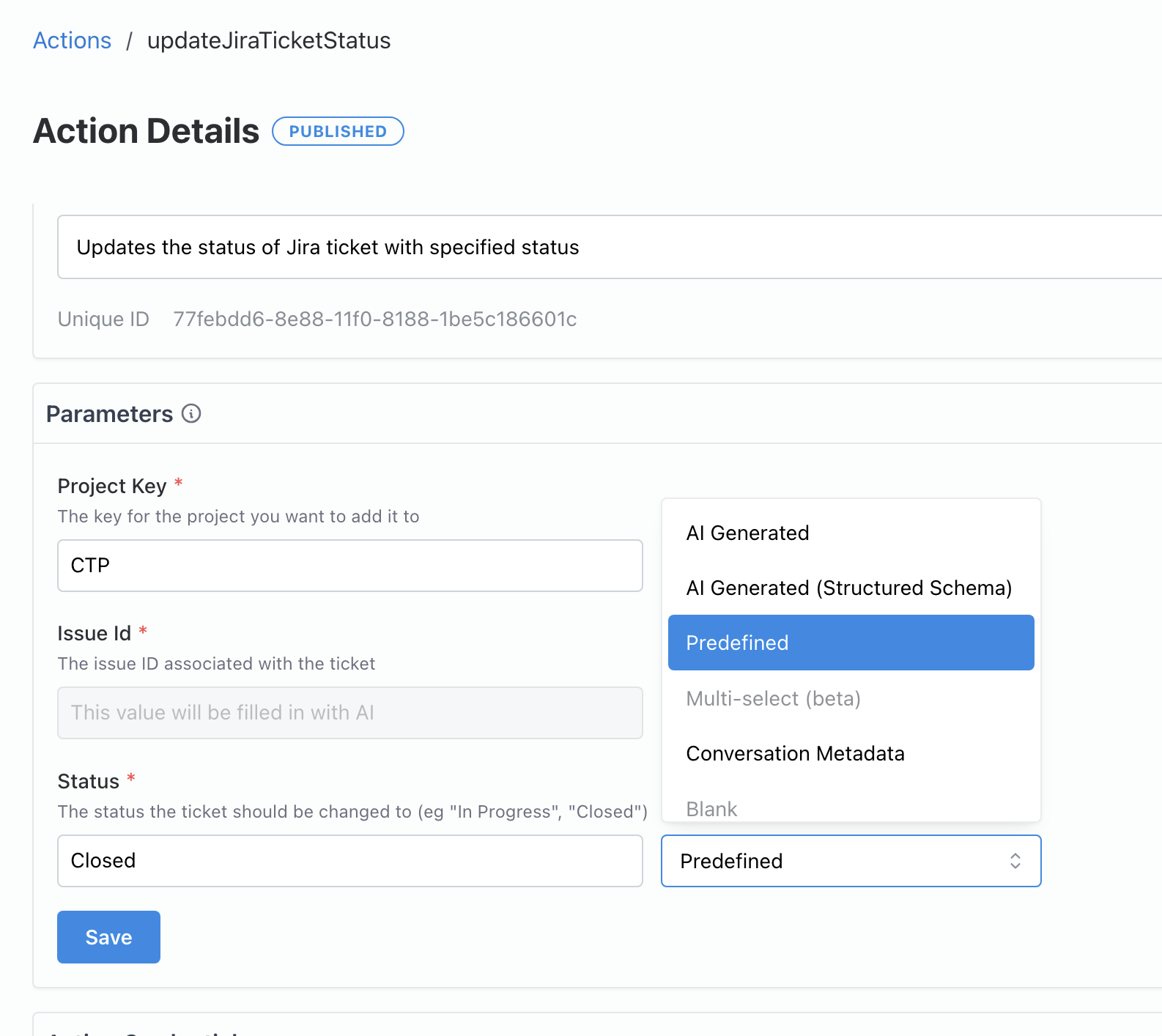Click the PUBLISHED status badge
This screenshot has height=1036, width=1162.
338,131
